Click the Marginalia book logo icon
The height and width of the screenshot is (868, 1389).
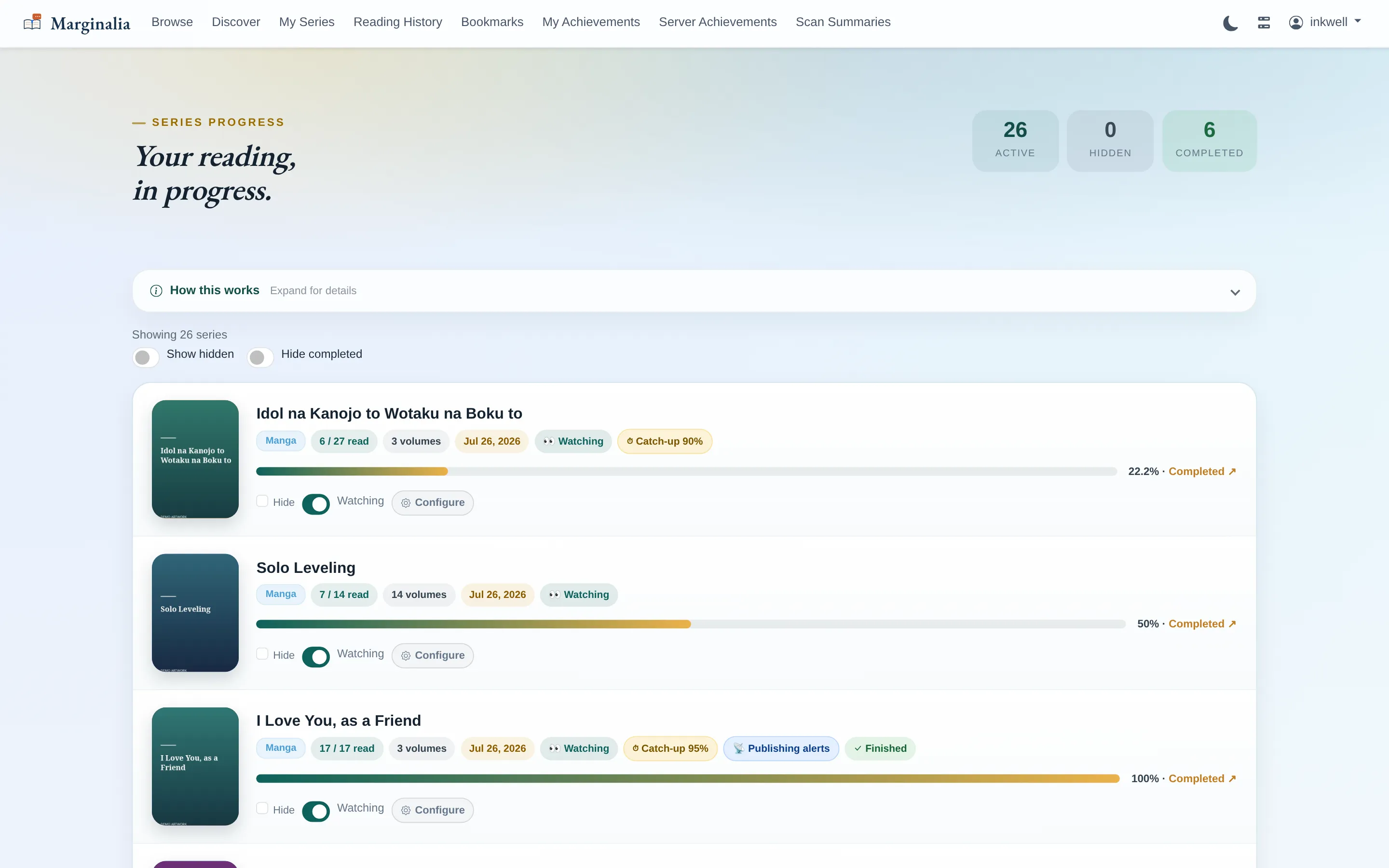32,22
